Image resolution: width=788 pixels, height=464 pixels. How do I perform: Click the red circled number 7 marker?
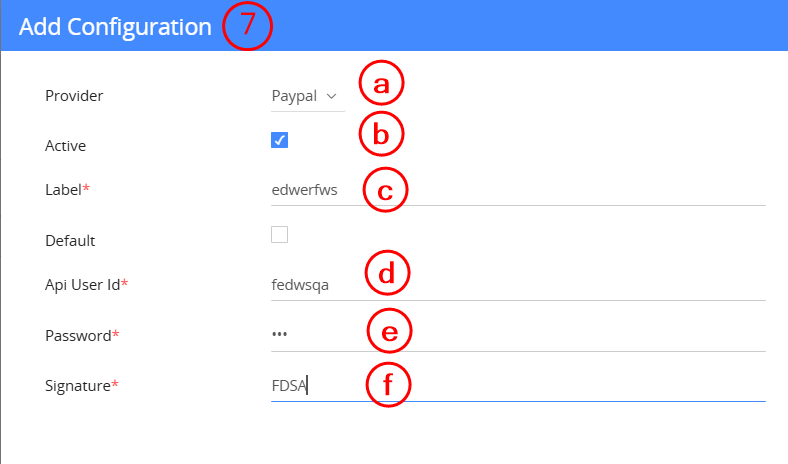[247, 26]
